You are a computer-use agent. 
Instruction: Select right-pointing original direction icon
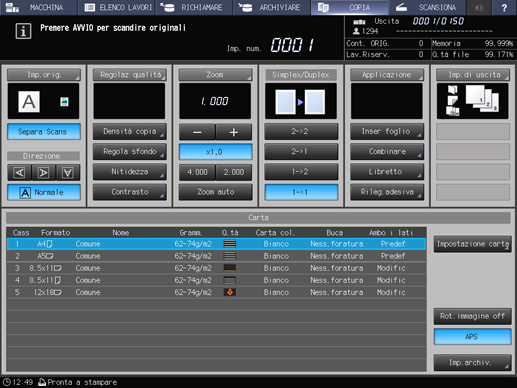click(x=43, y=172)
